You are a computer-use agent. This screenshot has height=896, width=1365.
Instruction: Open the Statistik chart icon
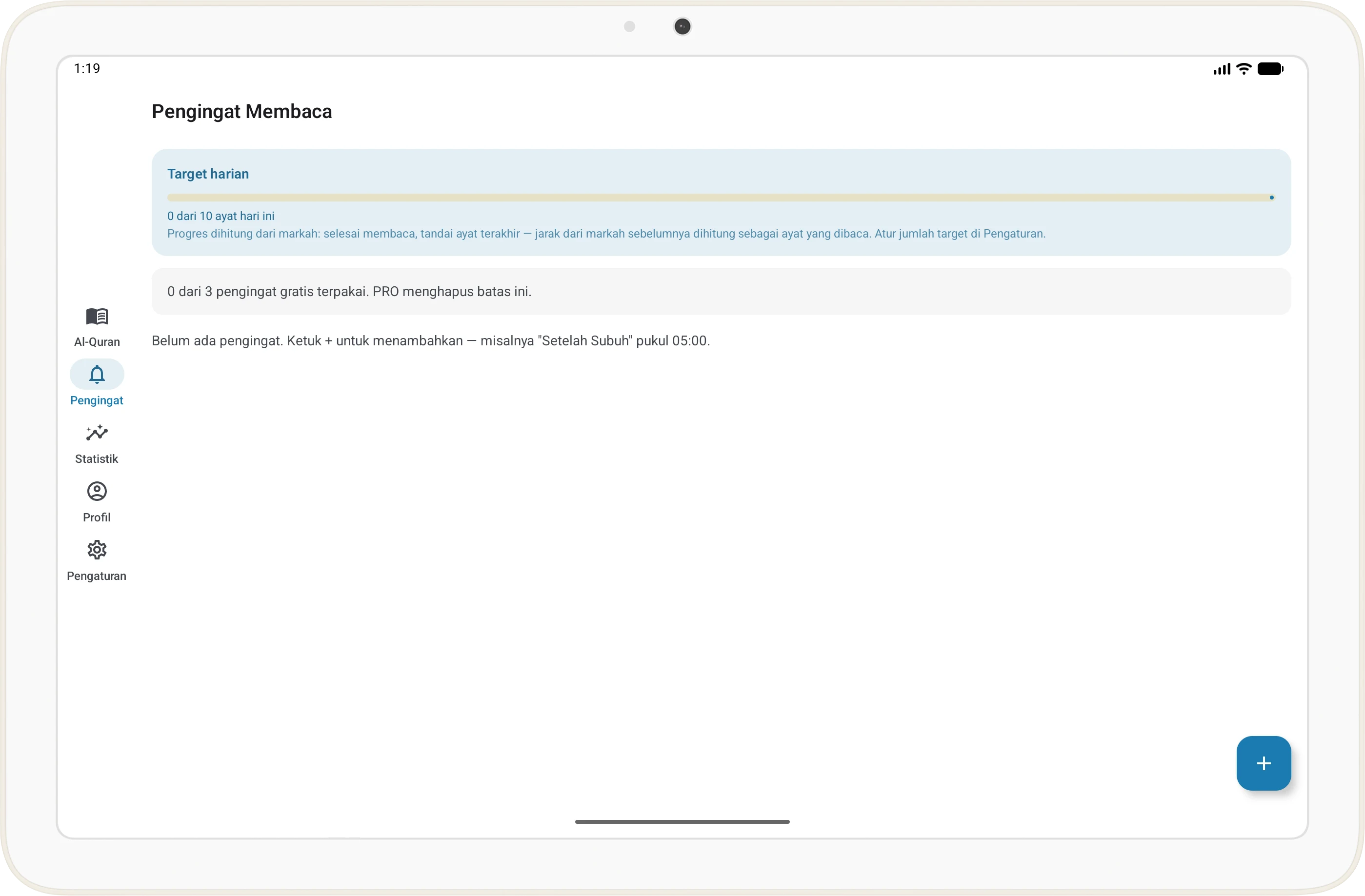(x=97, y=433)
